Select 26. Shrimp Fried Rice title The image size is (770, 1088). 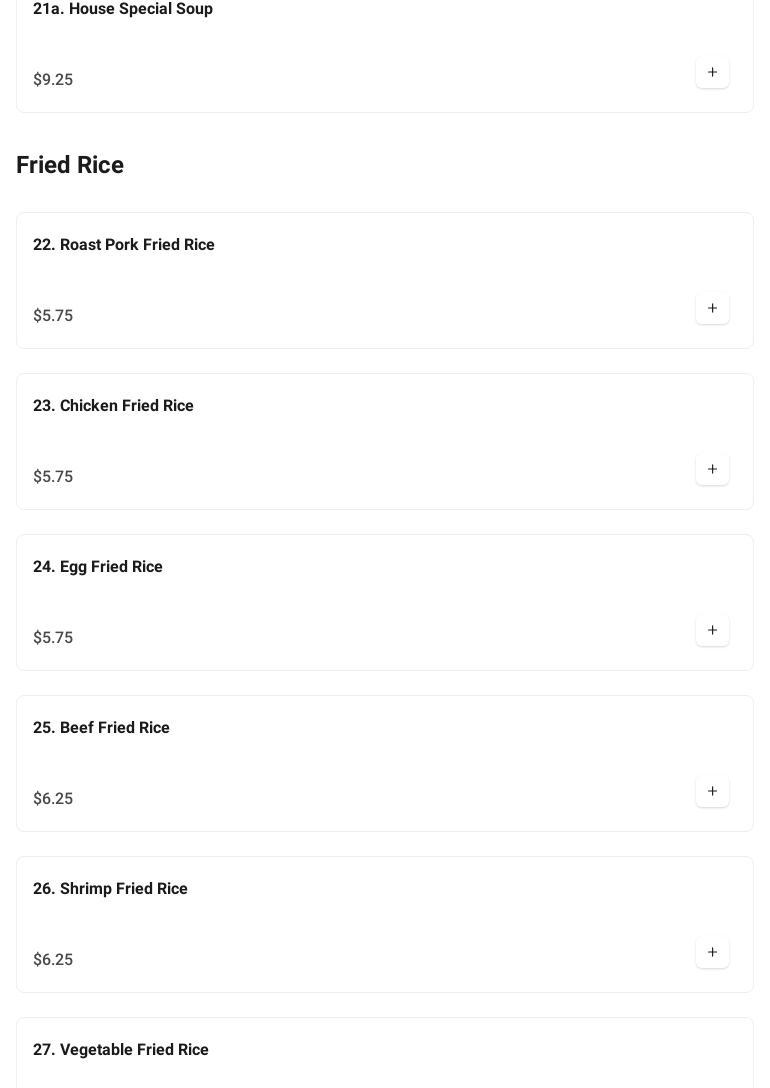coord(110,889)
